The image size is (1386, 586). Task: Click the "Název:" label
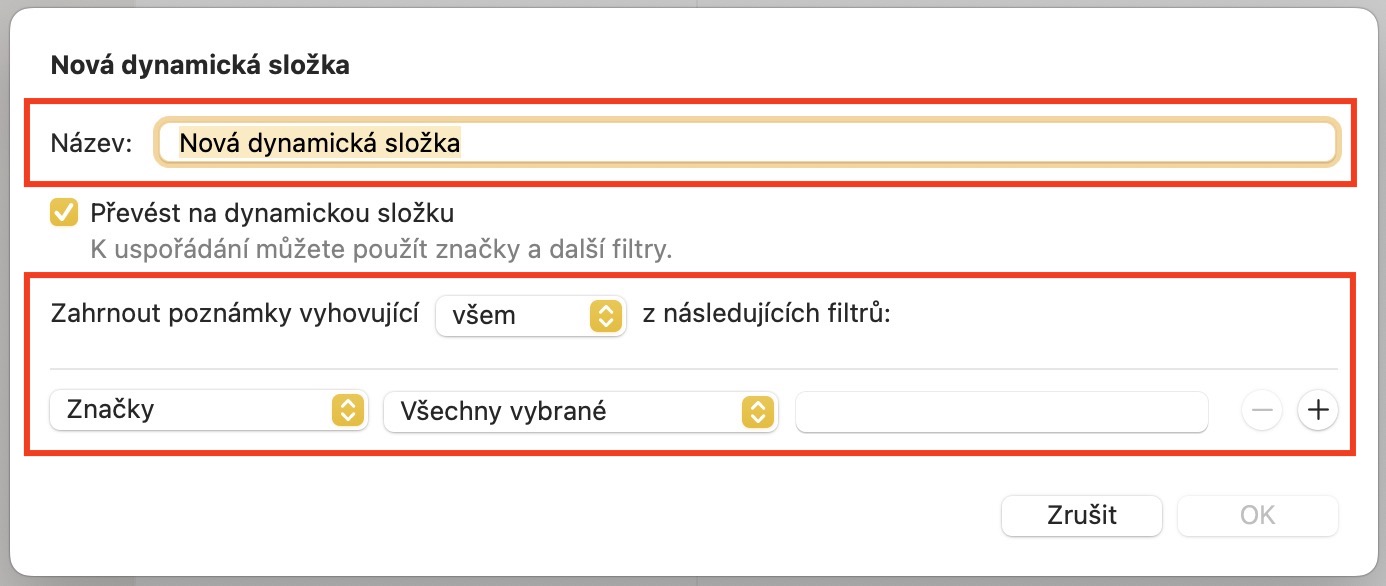tap(91, 144)
